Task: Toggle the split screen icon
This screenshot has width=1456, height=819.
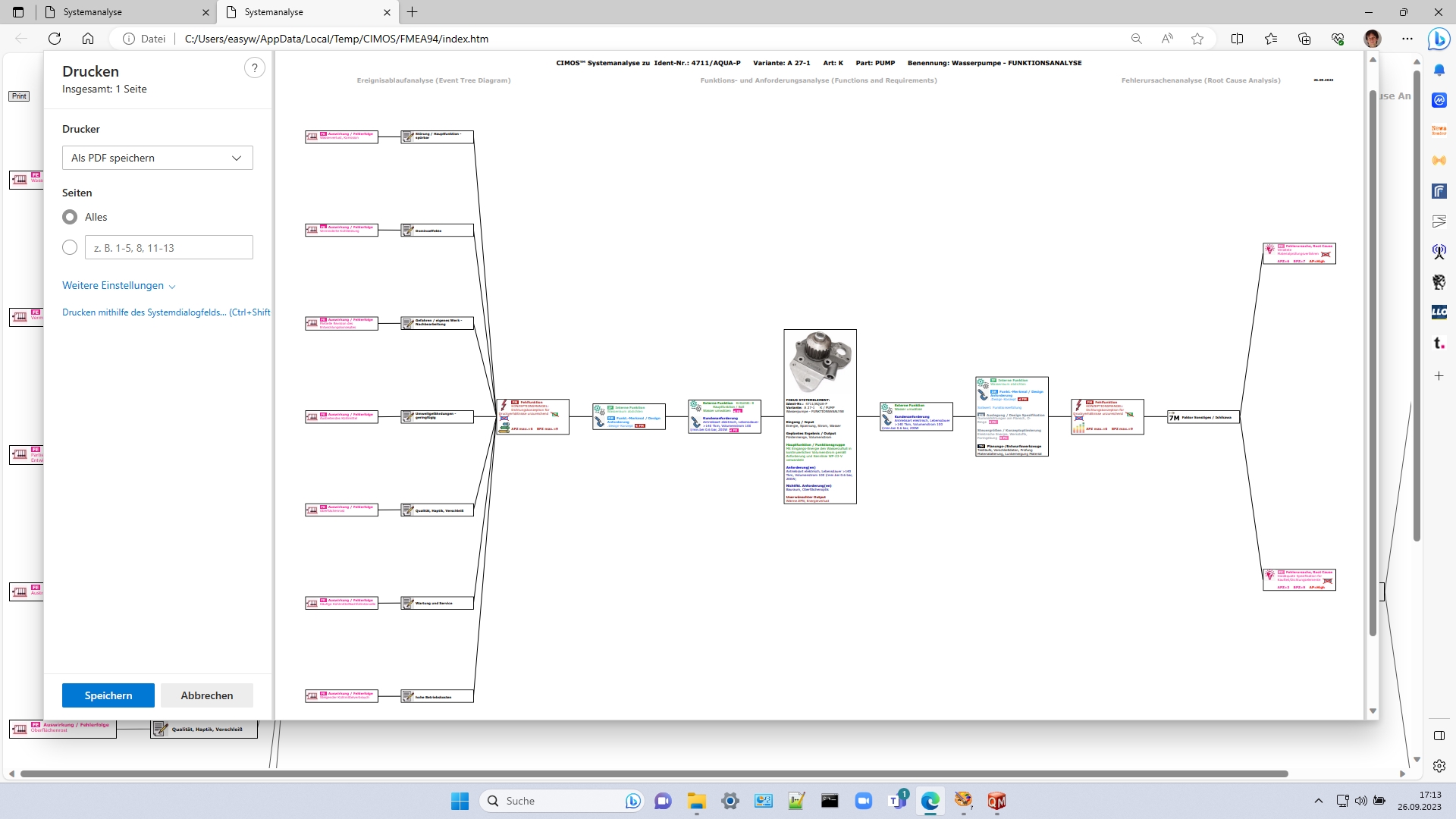Action: 1237,39
